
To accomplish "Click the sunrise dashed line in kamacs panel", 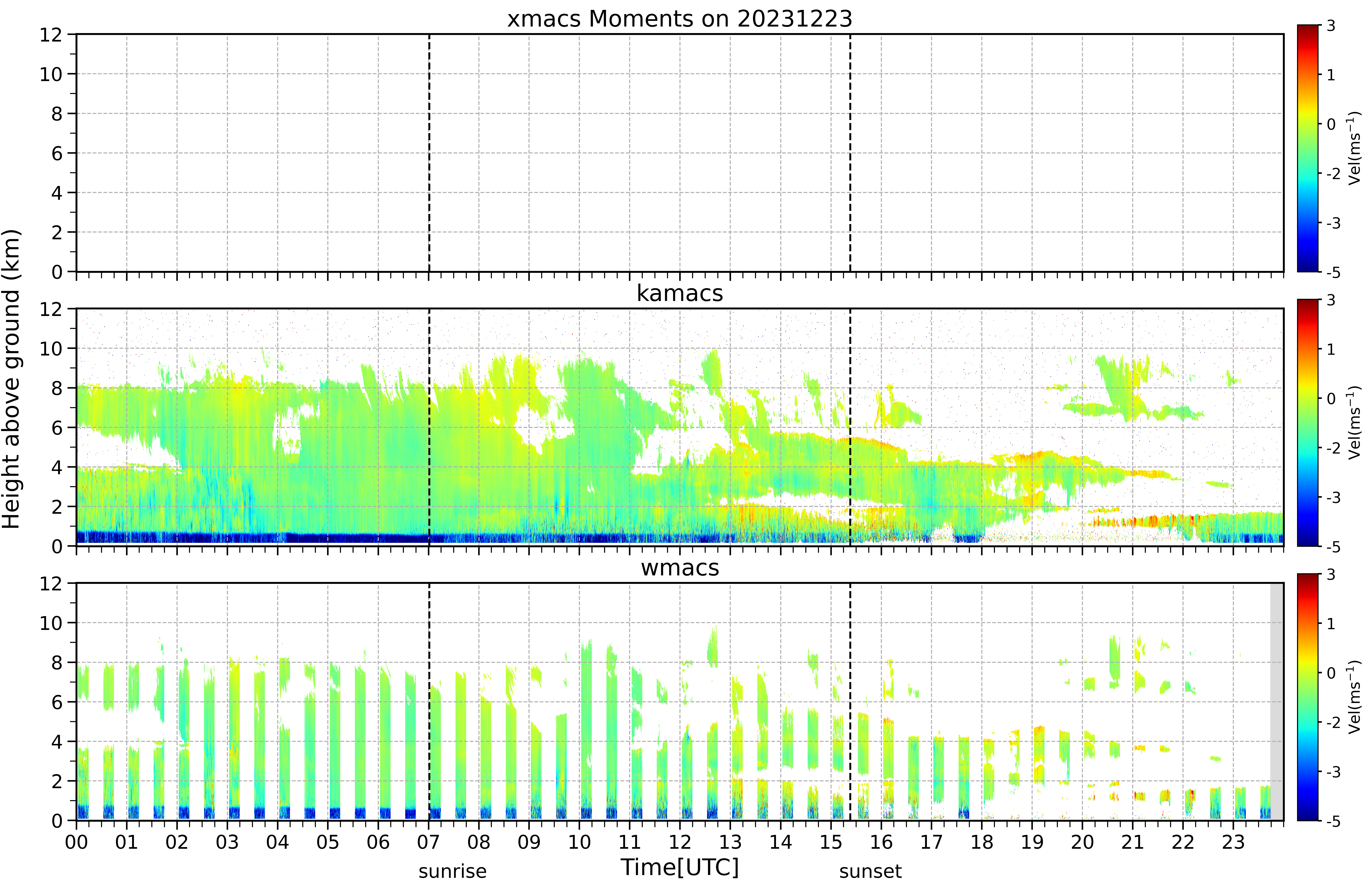I will 429,427.
